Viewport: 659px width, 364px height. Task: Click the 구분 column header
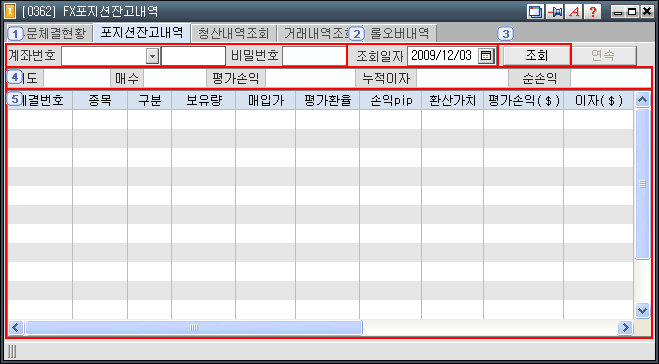point(150,100)
